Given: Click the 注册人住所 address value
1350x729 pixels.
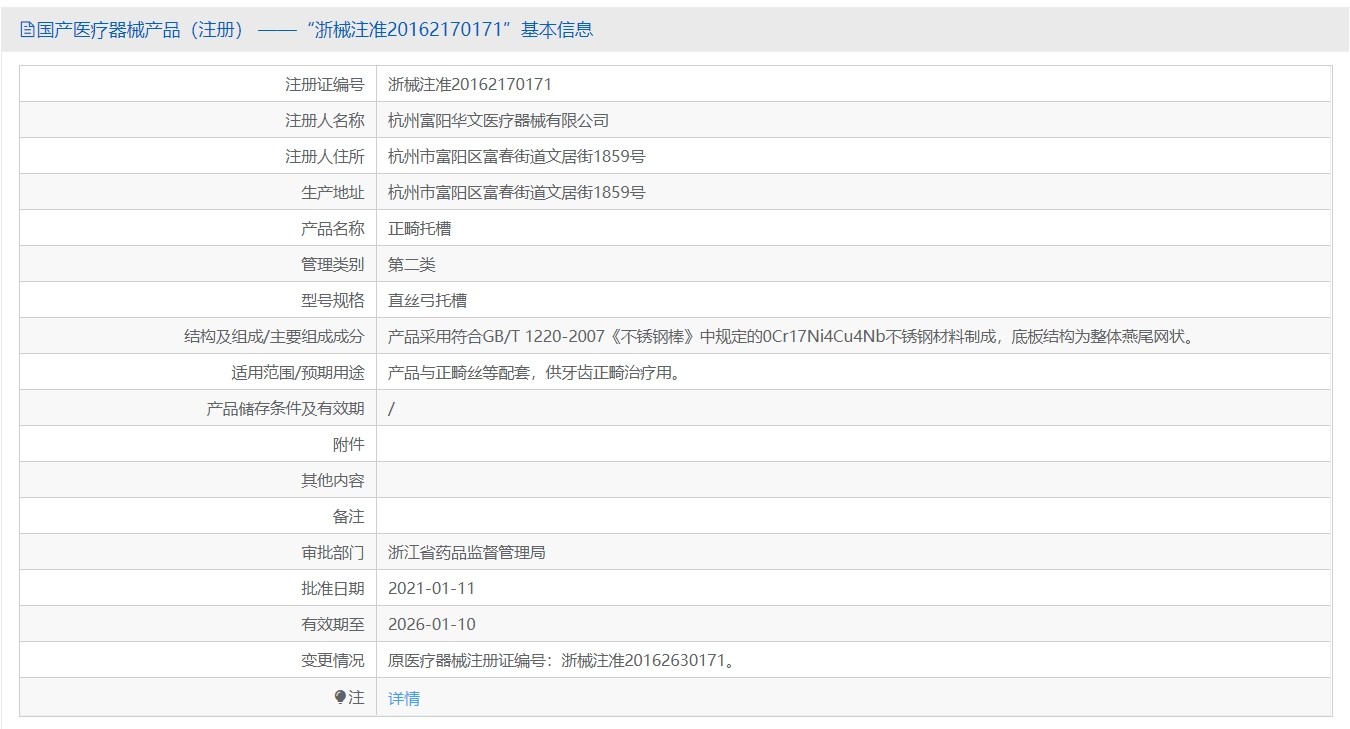Looking at the screenshot, I should coord(516,156).
